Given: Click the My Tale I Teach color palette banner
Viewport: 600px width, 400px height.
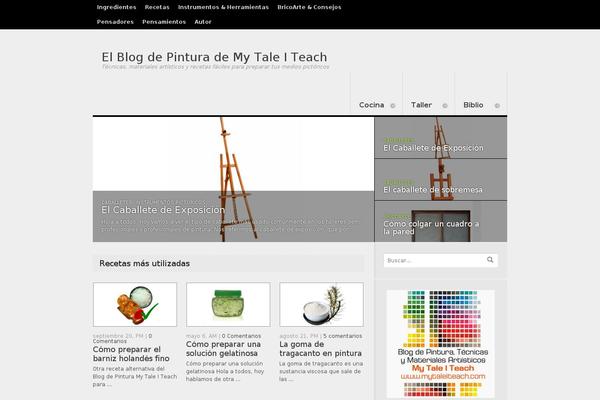Looking at the screenshot, I should (441, 344).
